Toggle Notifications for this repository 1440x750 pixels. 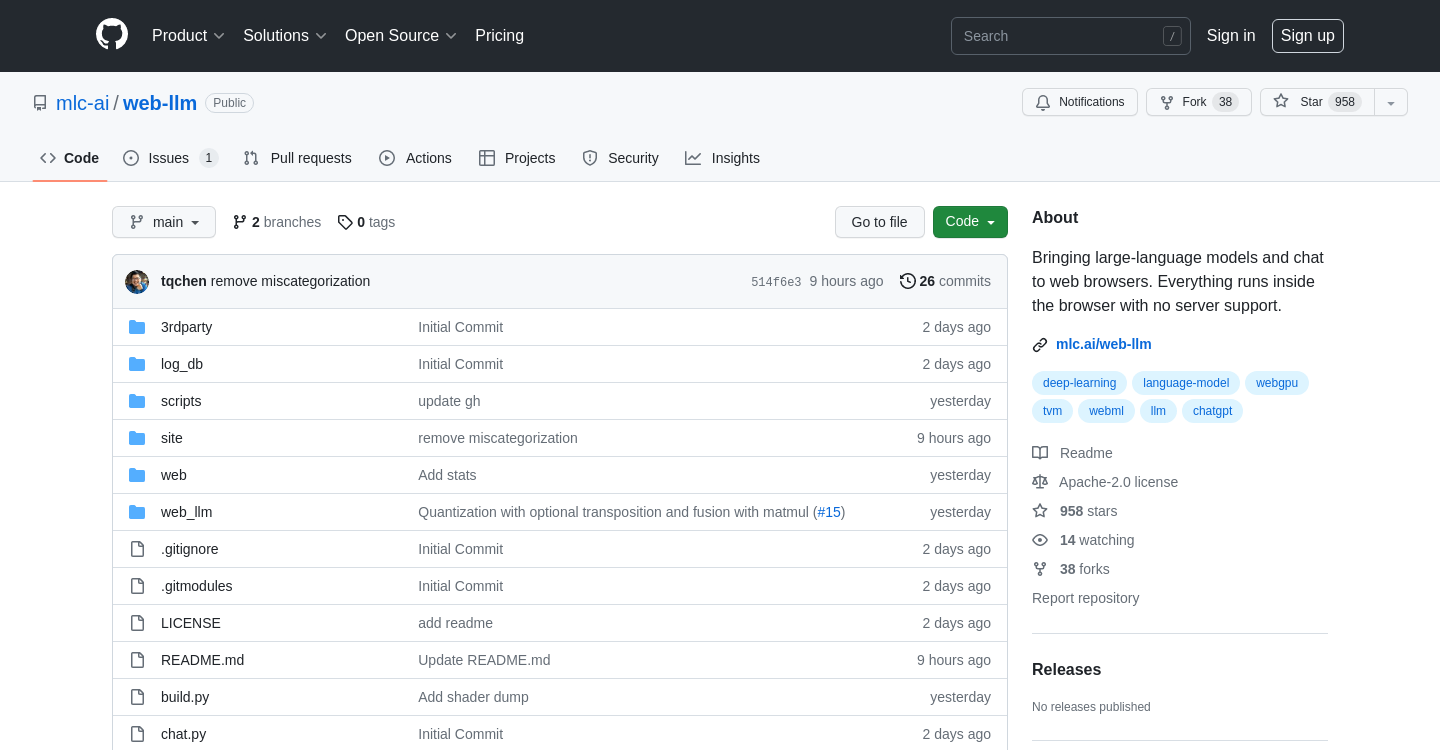(1079, 102)
